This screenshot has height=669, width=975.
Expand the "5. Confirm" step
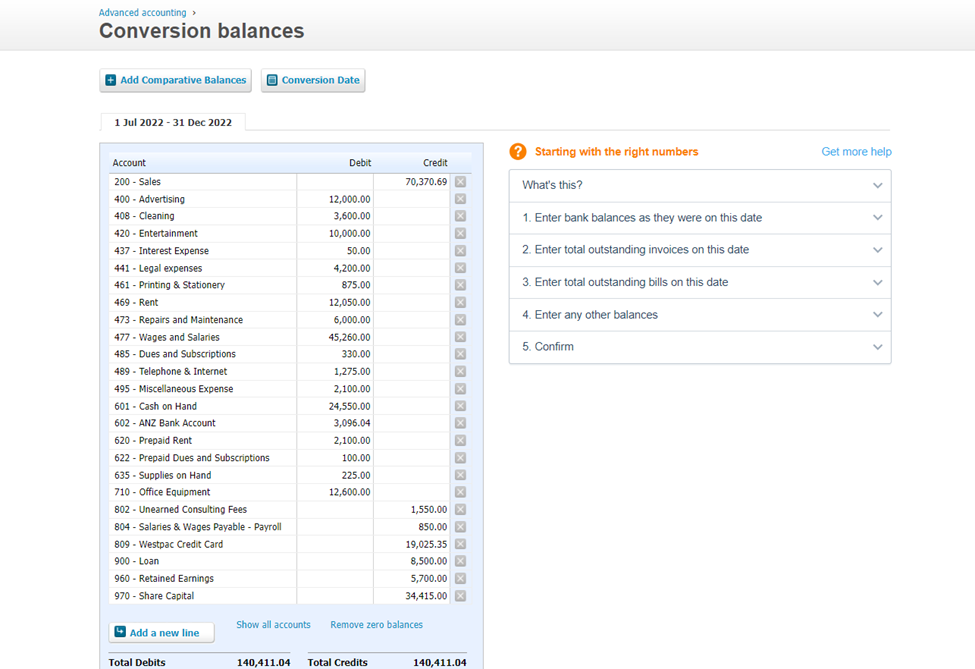[699, 347]
